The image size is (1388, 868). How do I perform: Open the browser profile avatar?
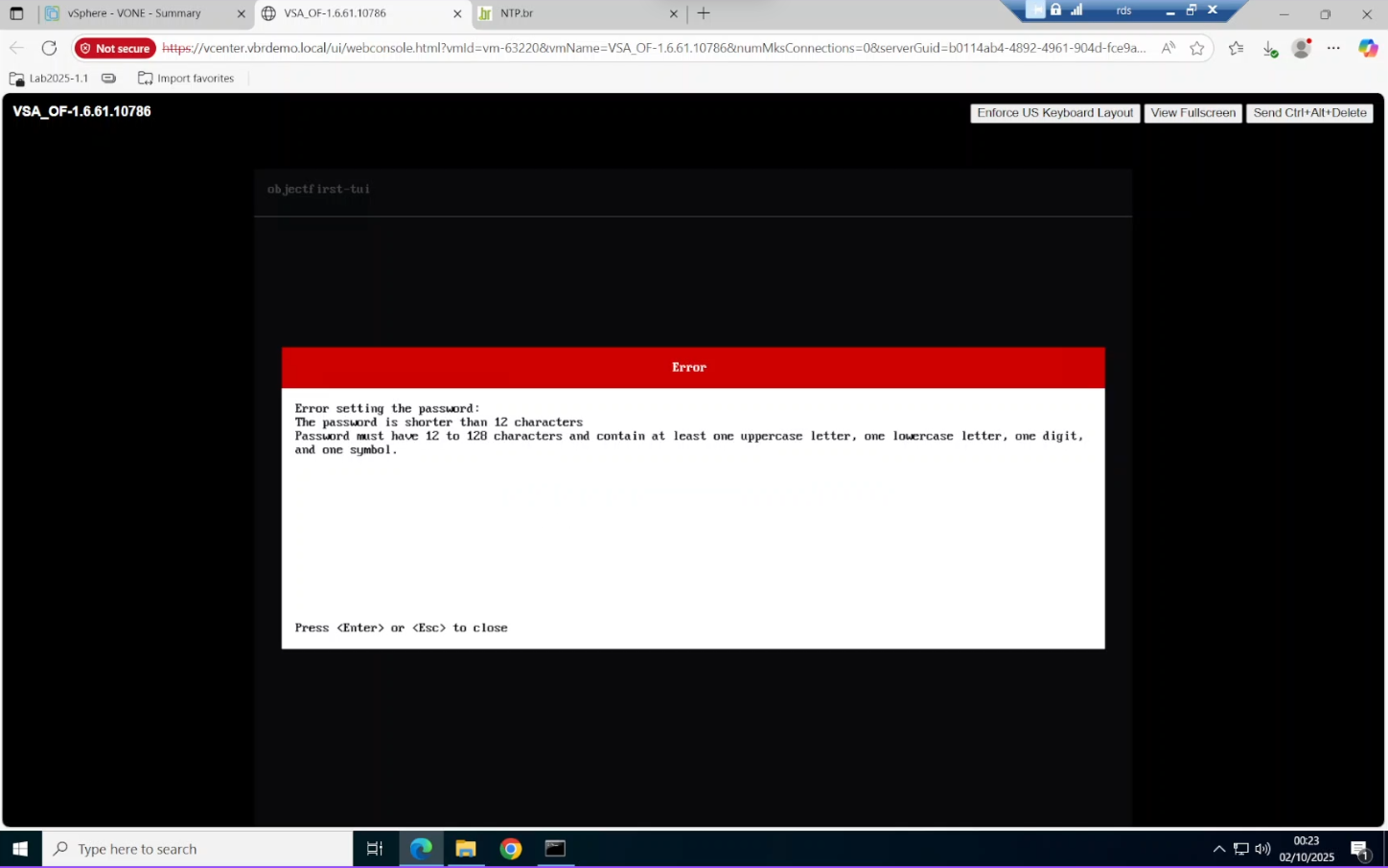(1301, 48)
